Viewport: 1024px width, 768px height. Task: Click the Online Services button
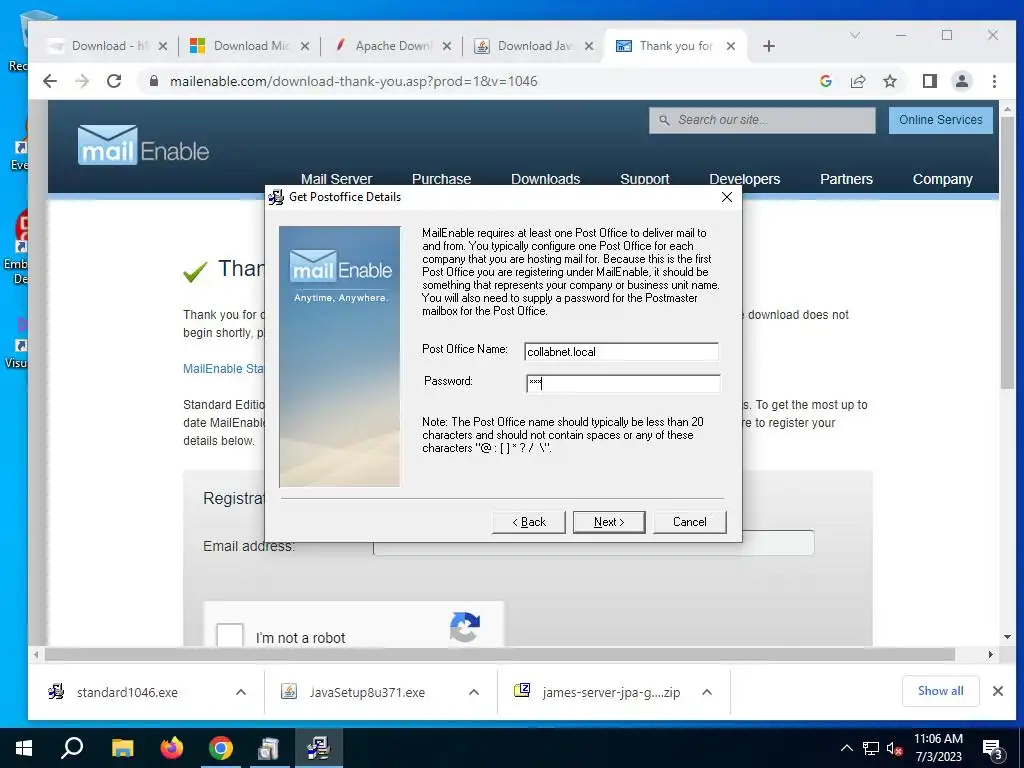click(940, 120)
